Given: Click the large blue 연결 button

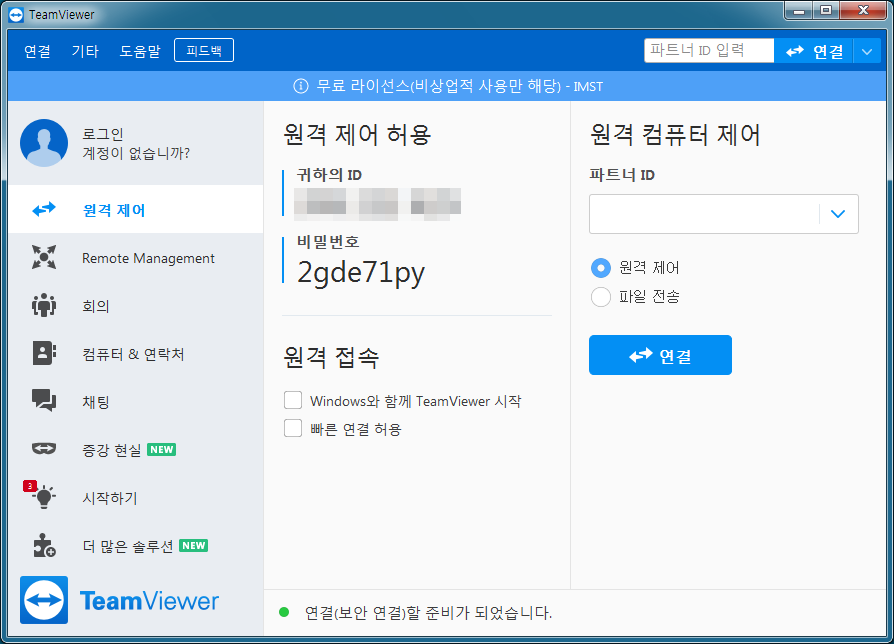Looking at the screenshot, I should coord(660,355).
